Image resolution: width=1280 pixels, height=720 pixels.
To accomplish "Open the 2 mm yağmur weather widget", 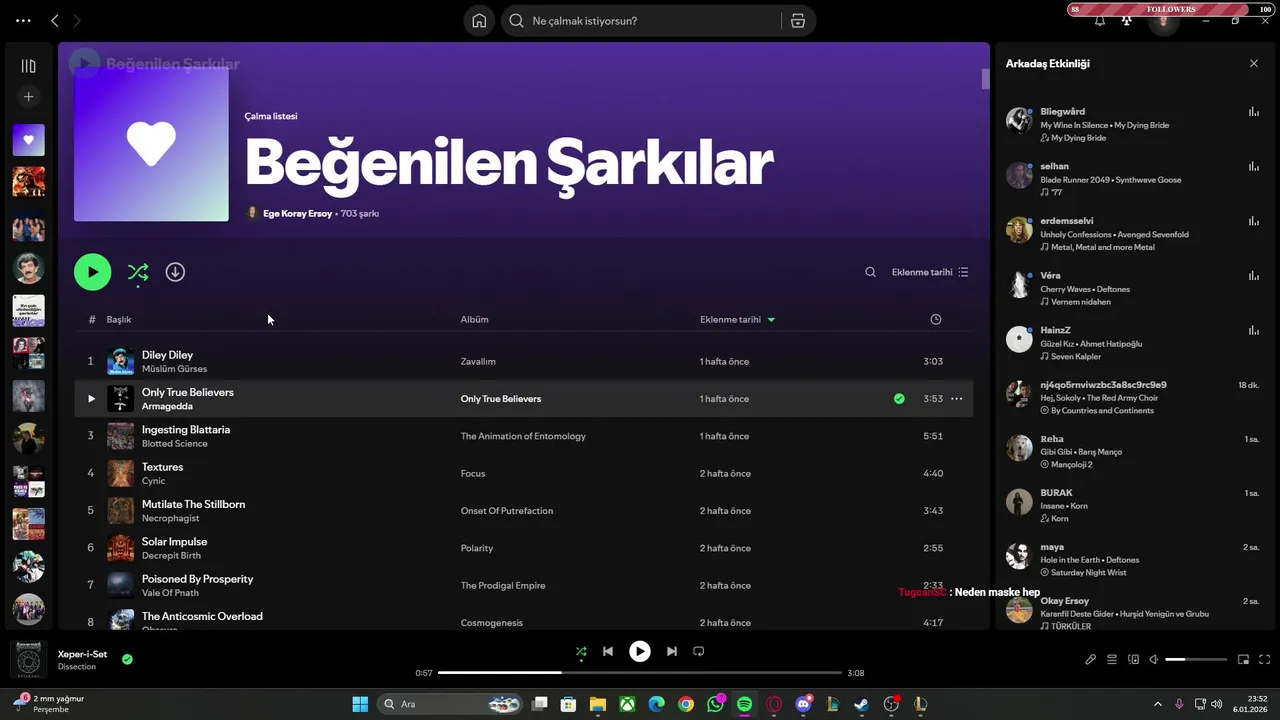I will click(48, 703).
